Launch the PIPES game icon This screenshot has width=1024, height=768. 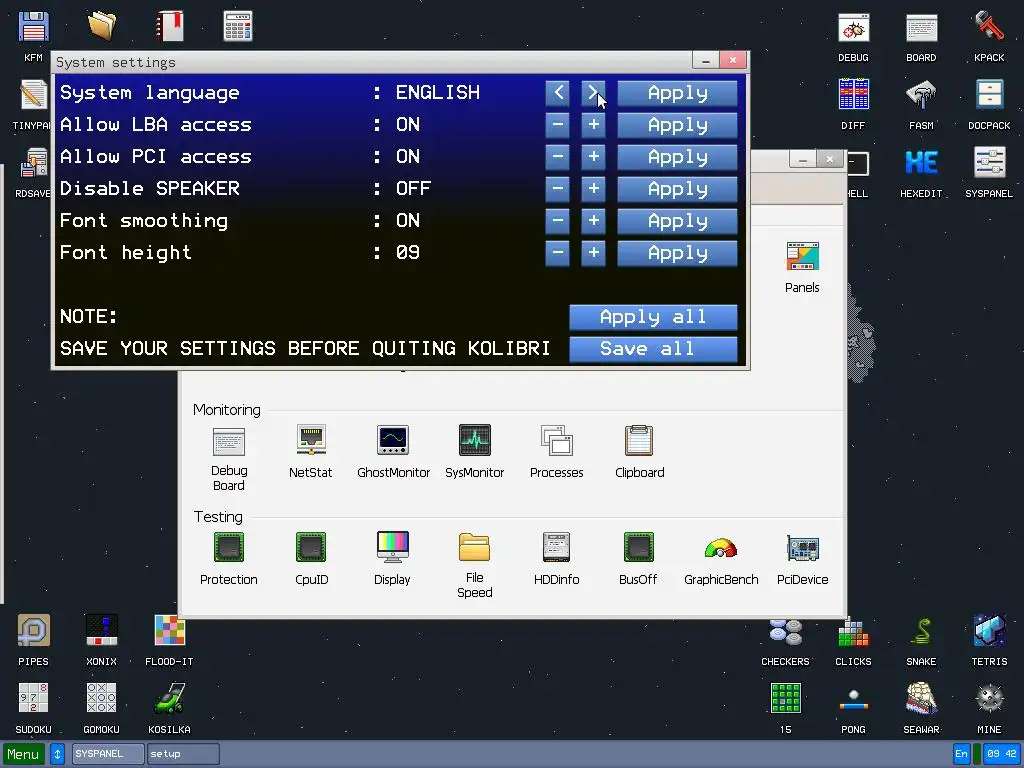[x=33, y=631]
